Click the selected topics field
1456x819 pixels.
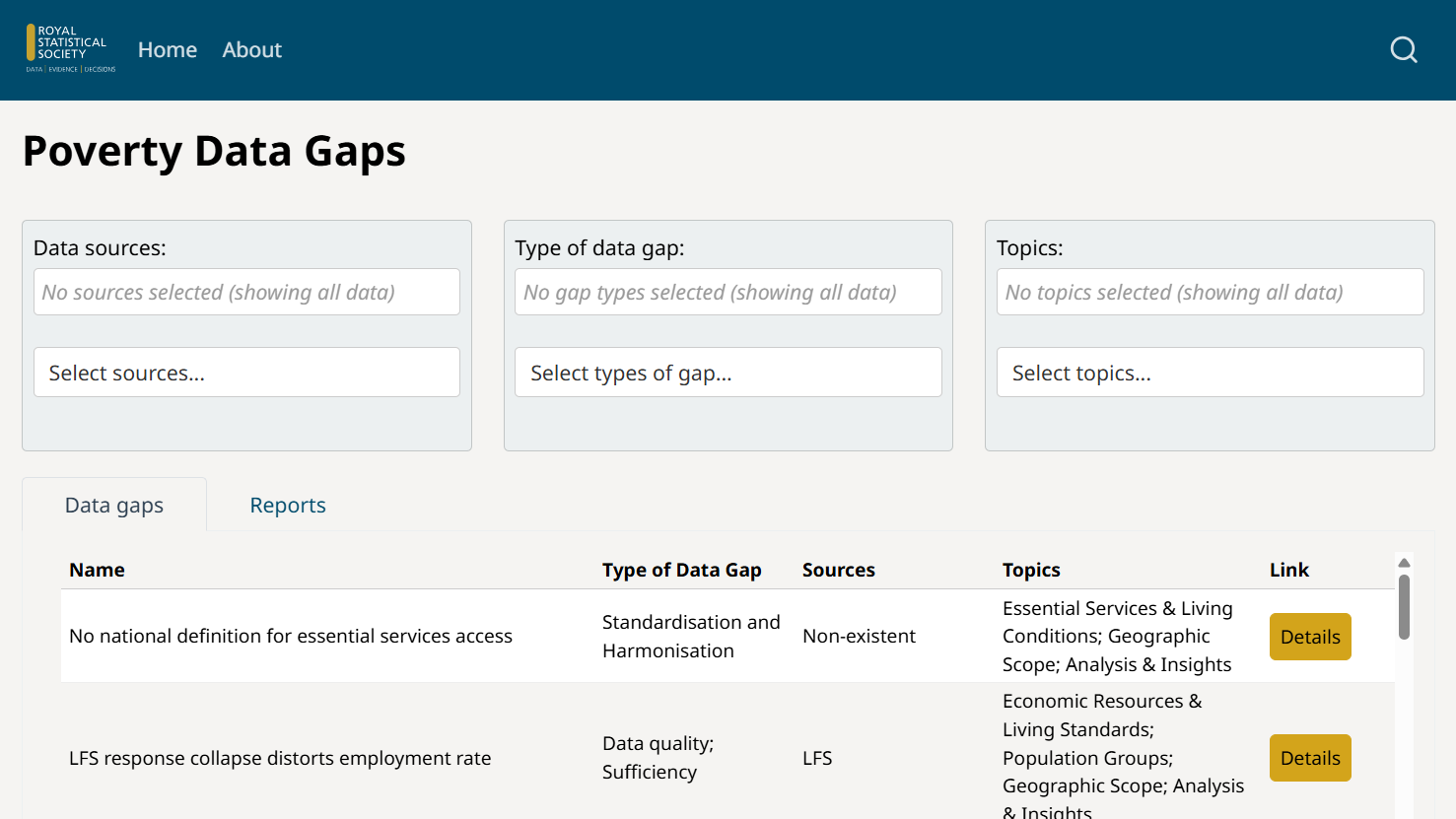click(x=1210, y=293)
